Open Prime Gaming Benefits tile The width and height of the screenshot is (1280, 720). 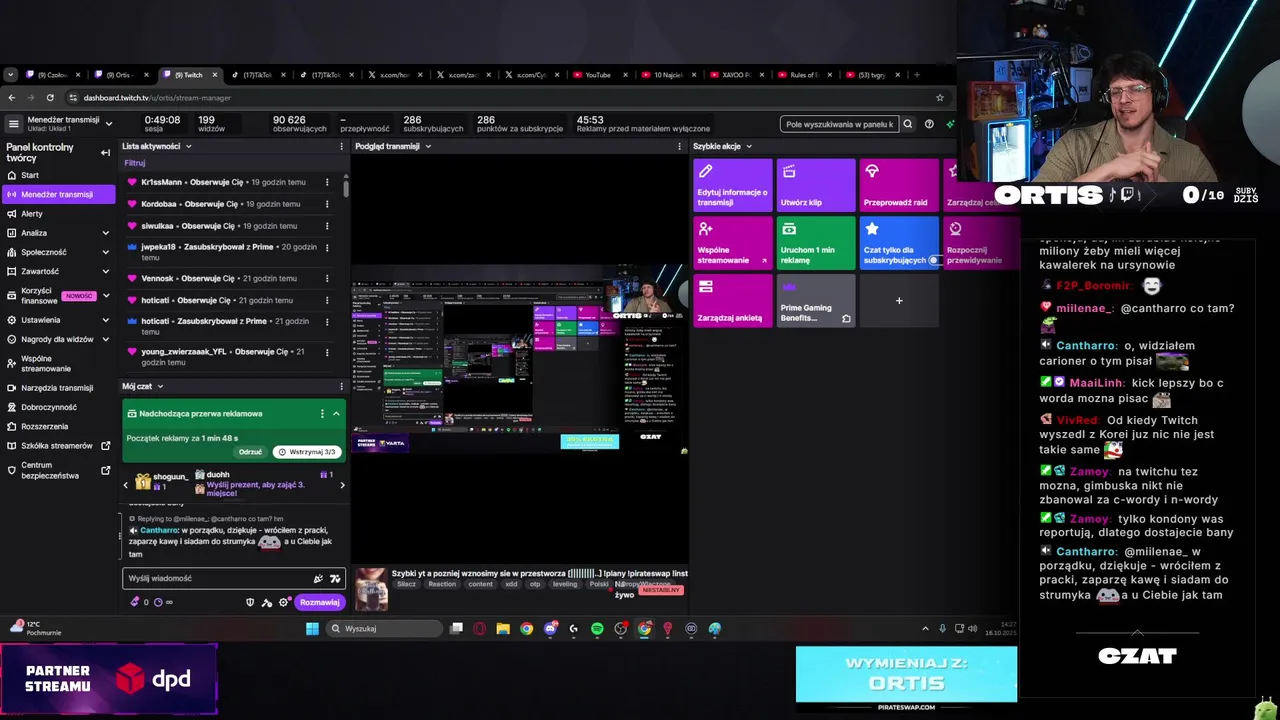pyautogui.click(x=816, y=301)
